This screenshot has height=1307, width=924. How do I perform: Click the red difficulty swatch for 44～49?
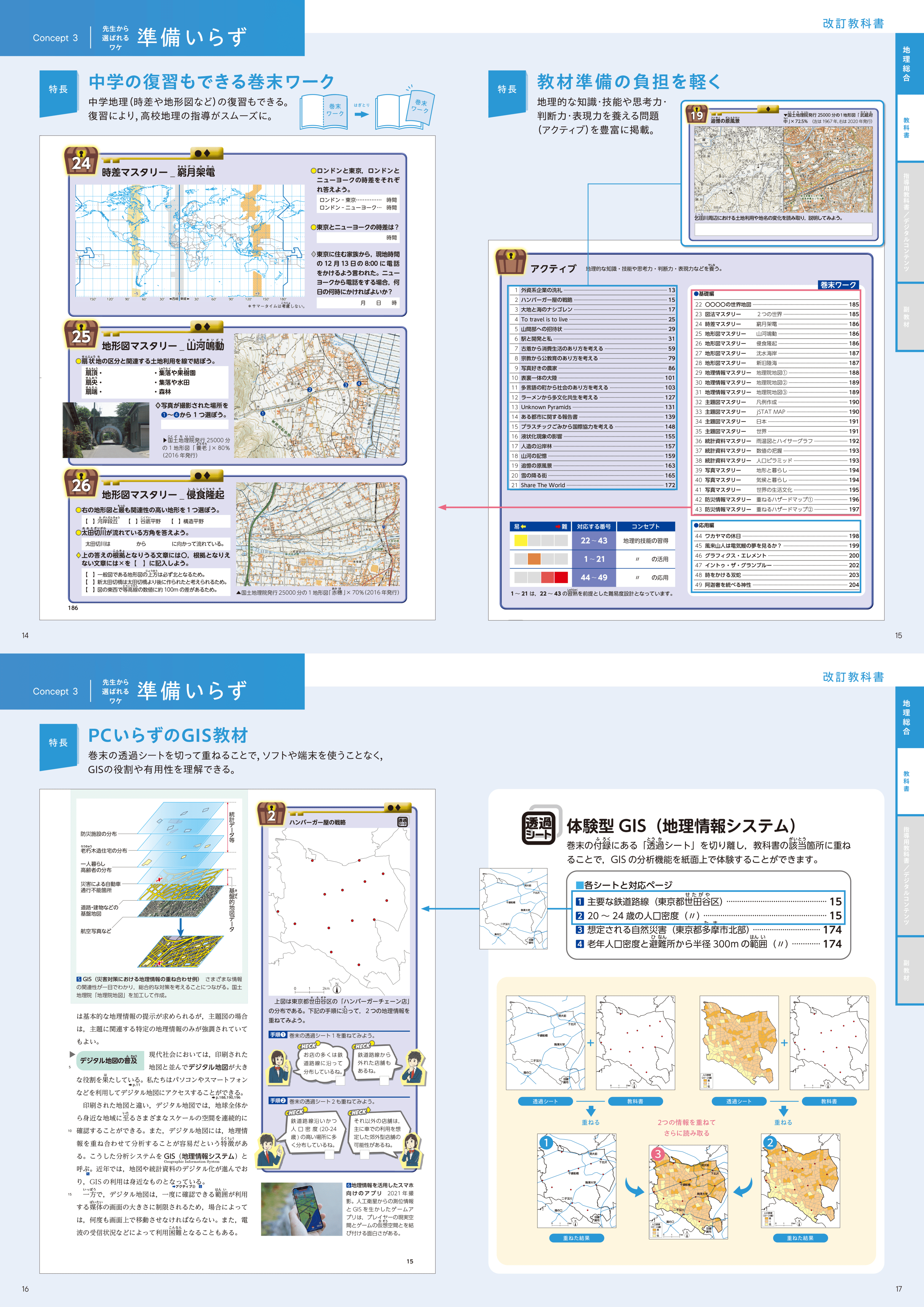coord(561,577)
